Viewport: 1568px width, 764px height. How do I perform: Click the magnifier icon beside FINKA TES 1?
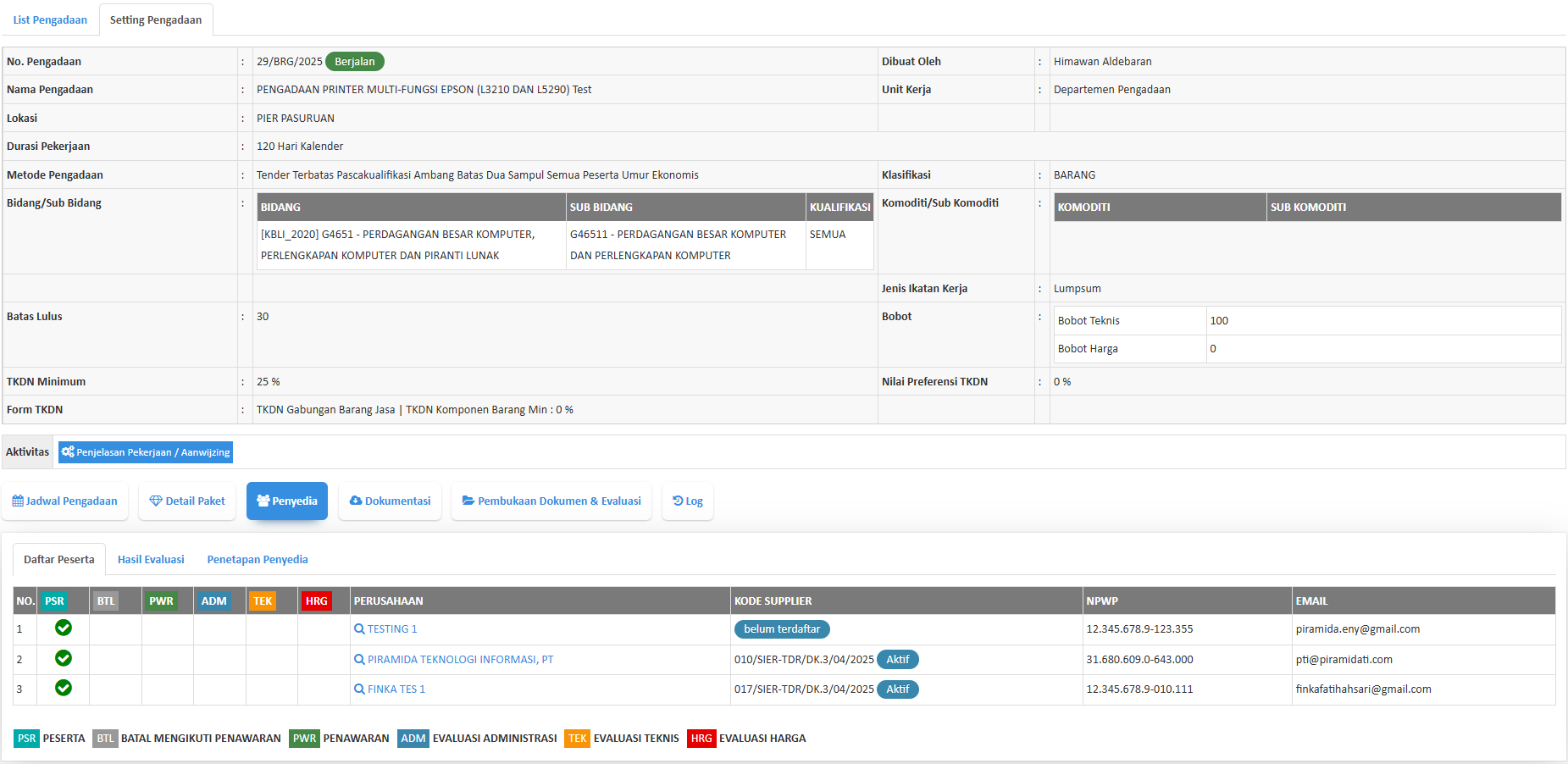(359, 689)
